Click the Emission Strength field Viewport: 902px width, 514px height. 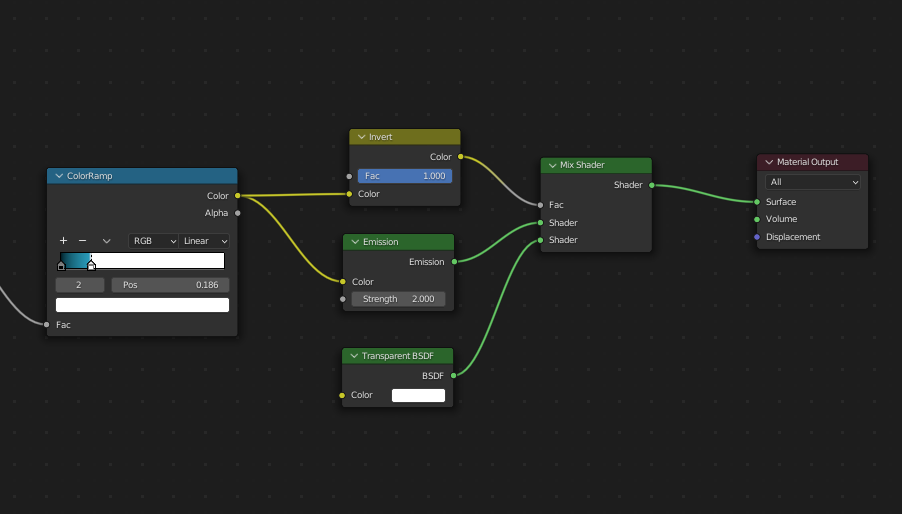(x=398, y=299)
